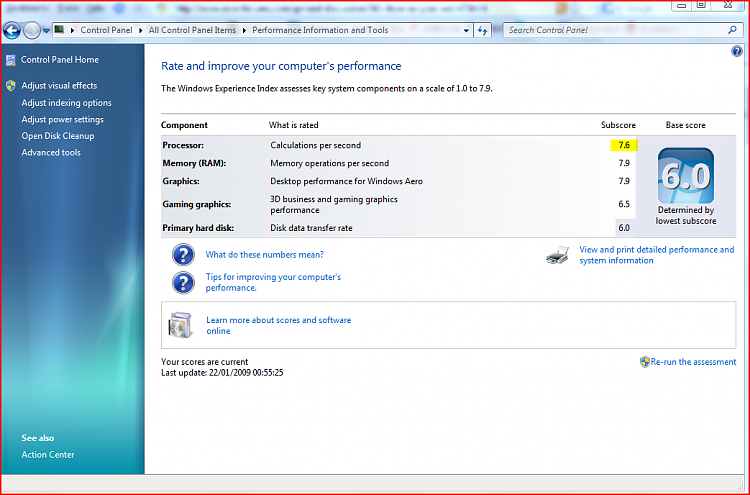Launch Open Disk Cleanup
The width and height of the screenshot is (750, 495).
(58, 136)
